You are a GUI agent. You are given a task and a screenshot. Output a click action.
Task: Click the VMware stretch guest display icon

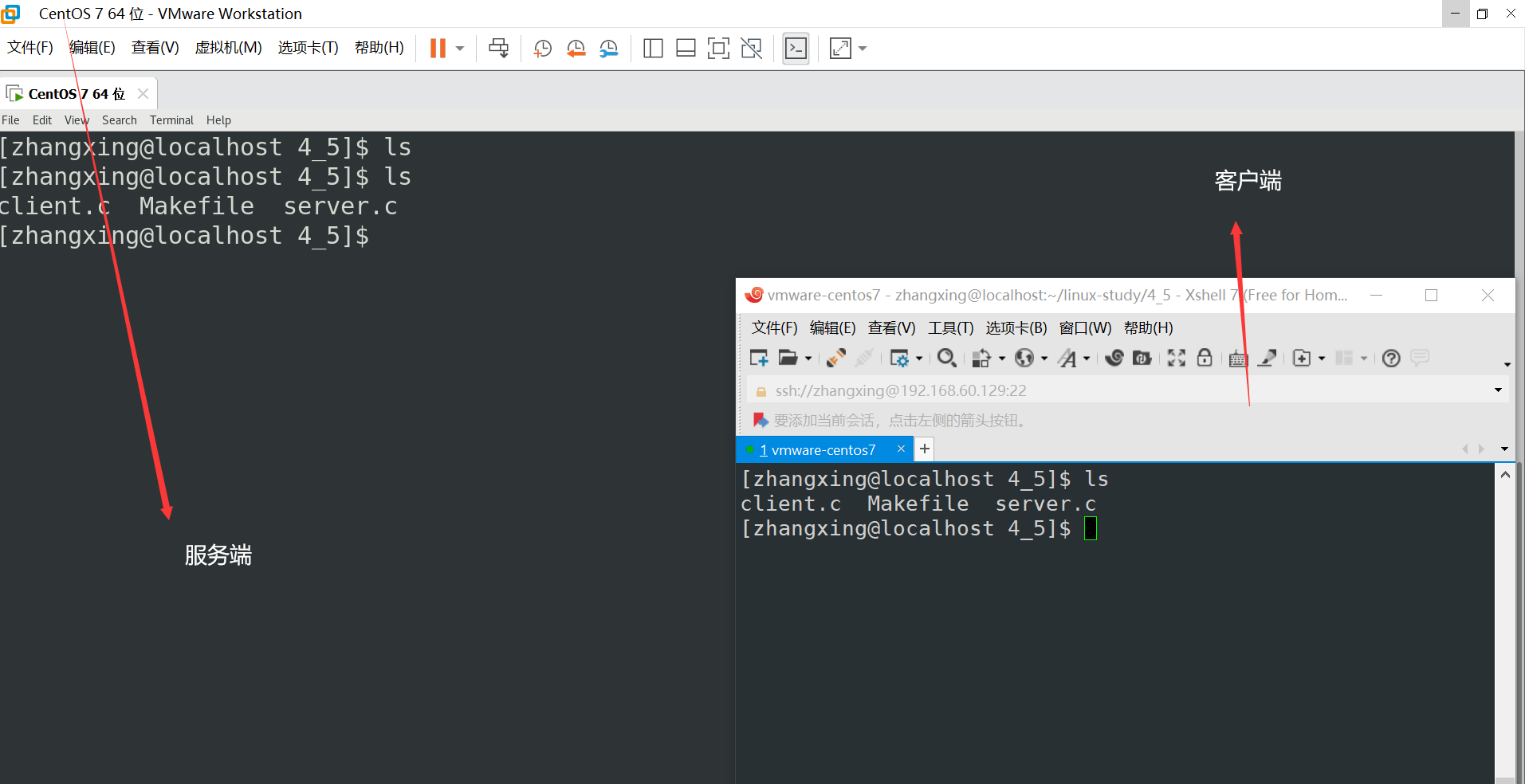(840, 49)
